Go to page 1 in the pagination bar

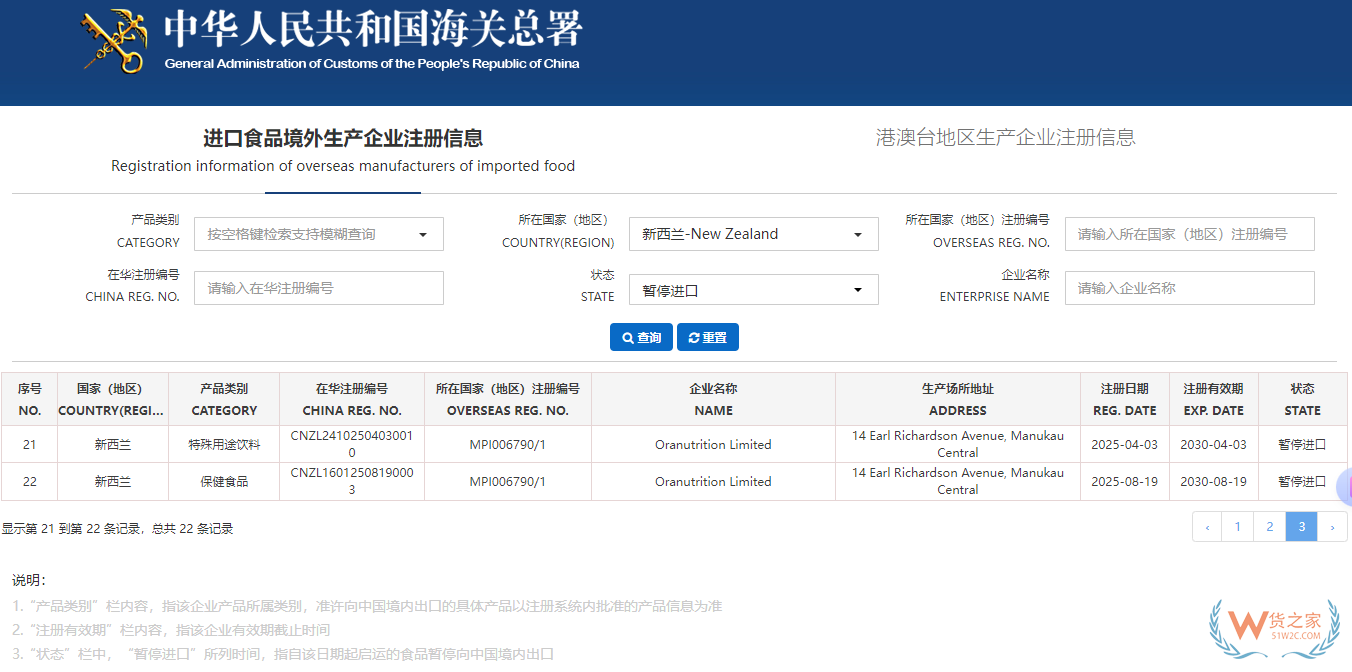point(1238,526)
